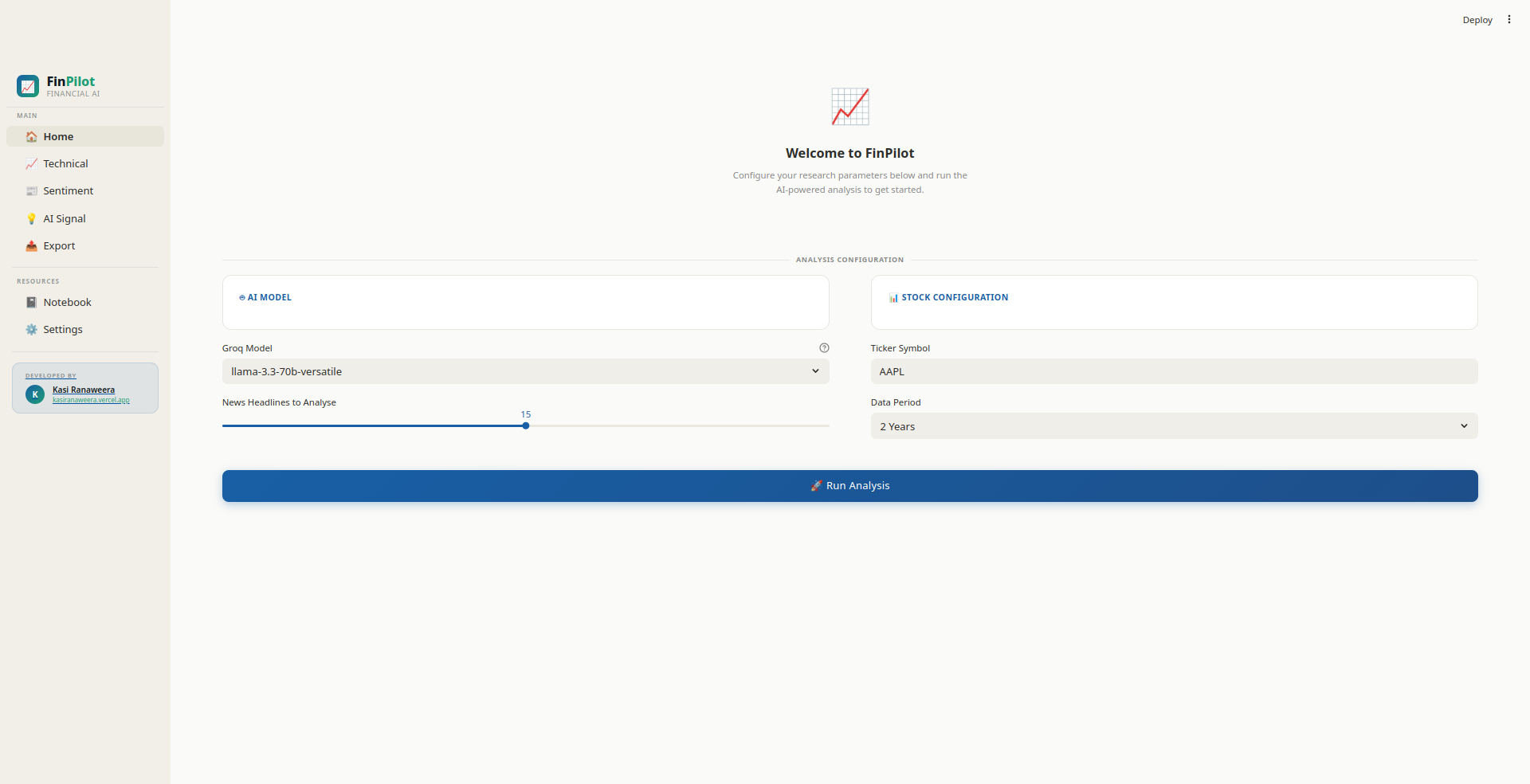1530x784 pixels.
Task: Click the Deploy button
Action: click(1477, 20)
